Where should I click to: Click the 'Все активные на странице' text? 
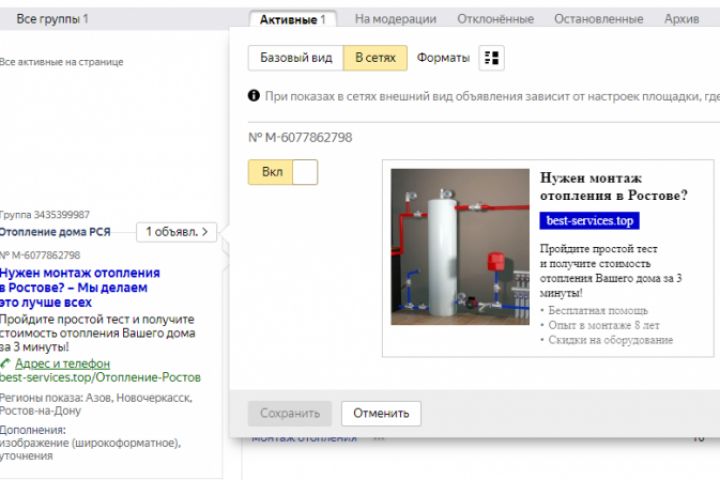(x=62, y=62)
